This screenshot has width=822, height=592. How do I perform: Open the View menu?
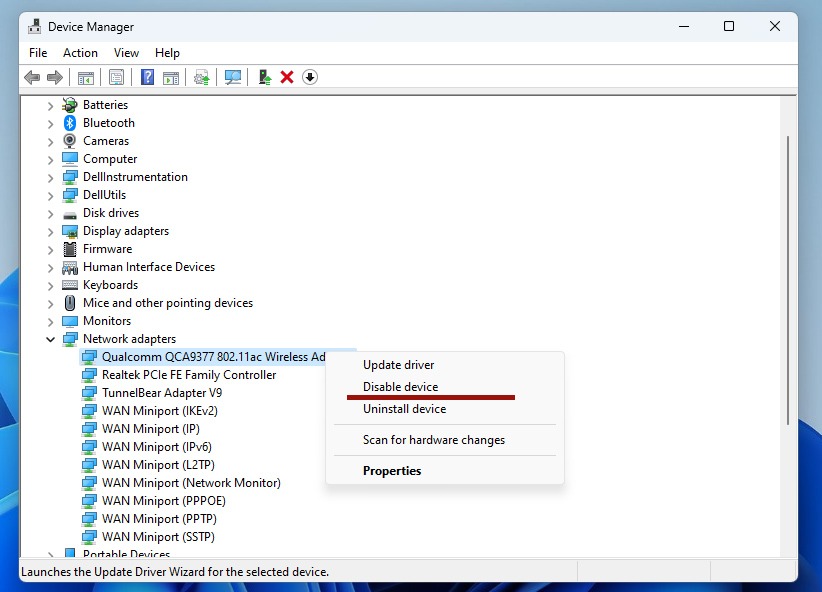click(126, 52)
